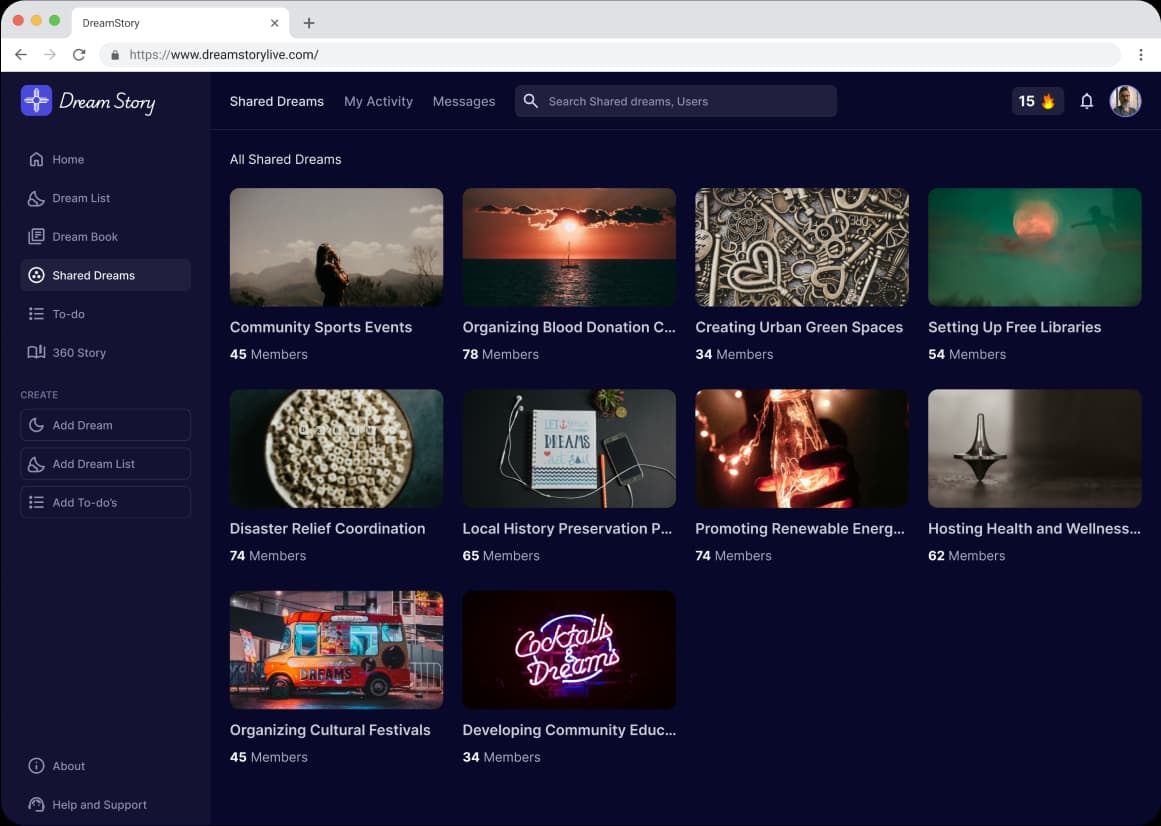Open 360 Story in the sidebar
The image size is (1161, 826).
click(x=105, y=352)
